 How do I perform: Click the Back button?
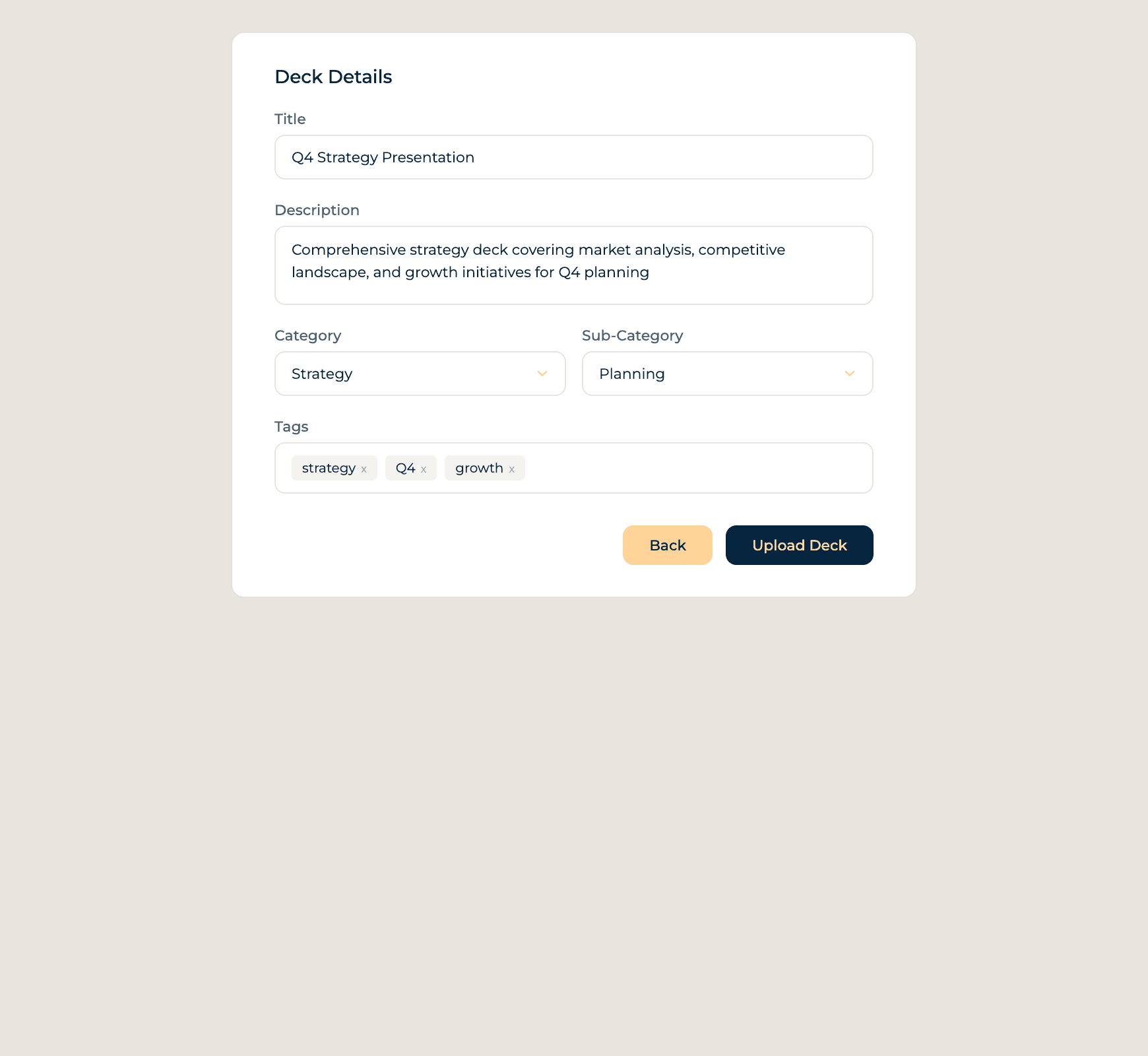[x=667, y=545]
